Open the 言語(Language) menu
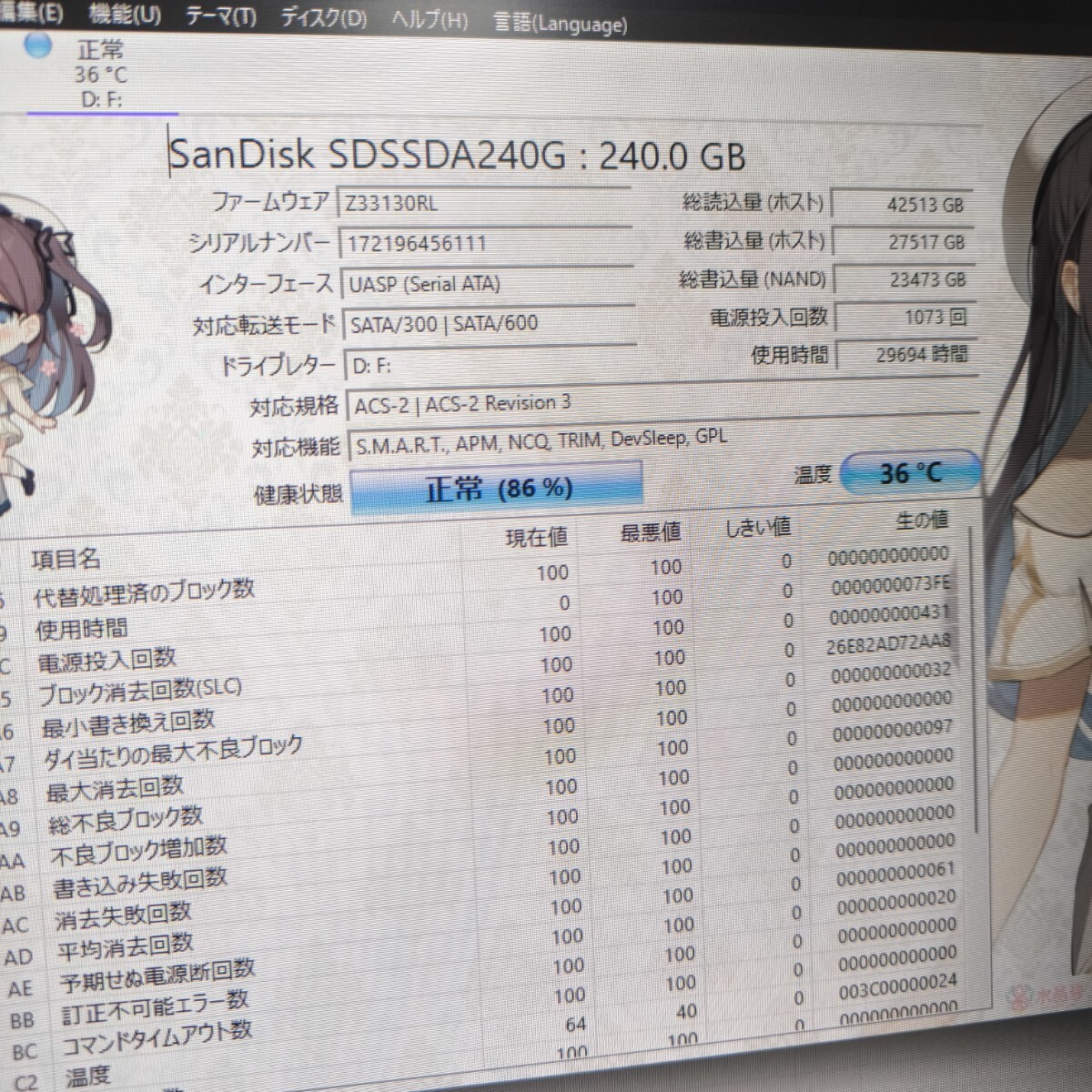Image resolution: width=1092 pixels, height=1092 pixels. (x=560, y=24)
